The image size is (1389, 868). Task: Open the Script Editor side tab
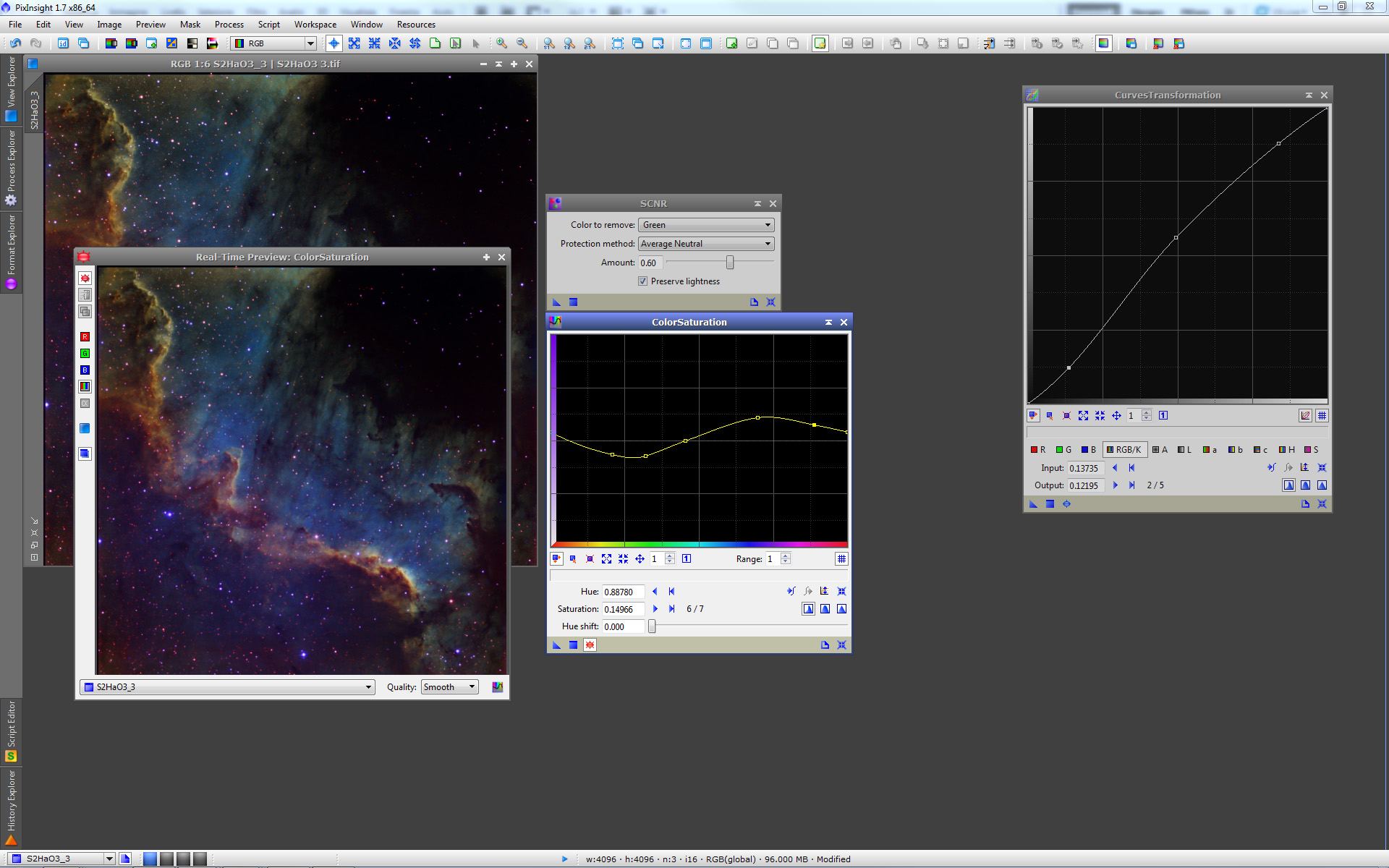11,731
